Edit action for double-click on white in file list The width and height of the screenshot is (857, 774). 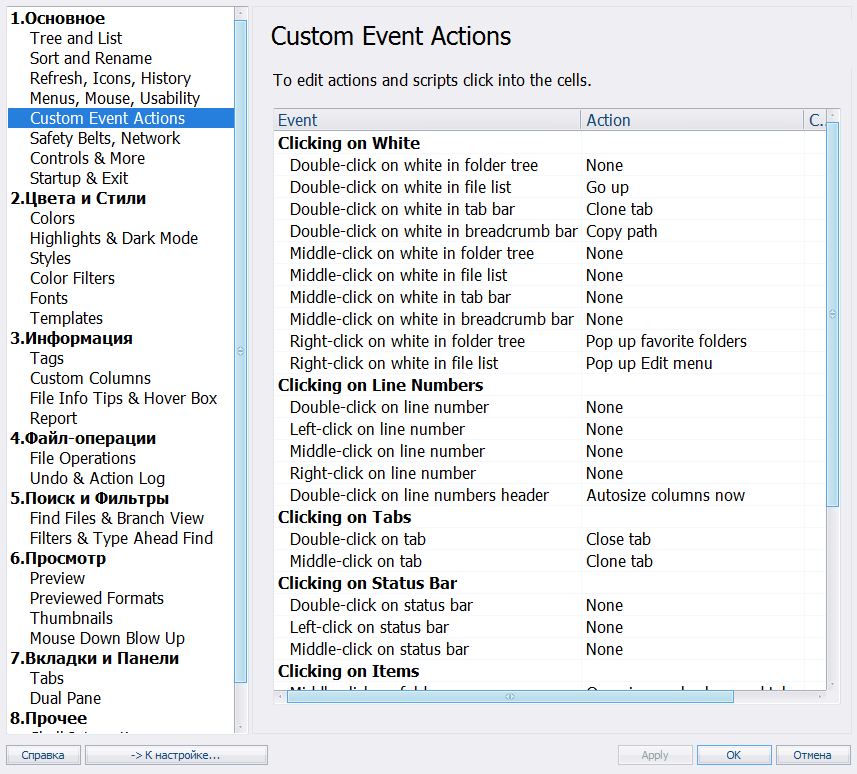[x=607, y=187]
